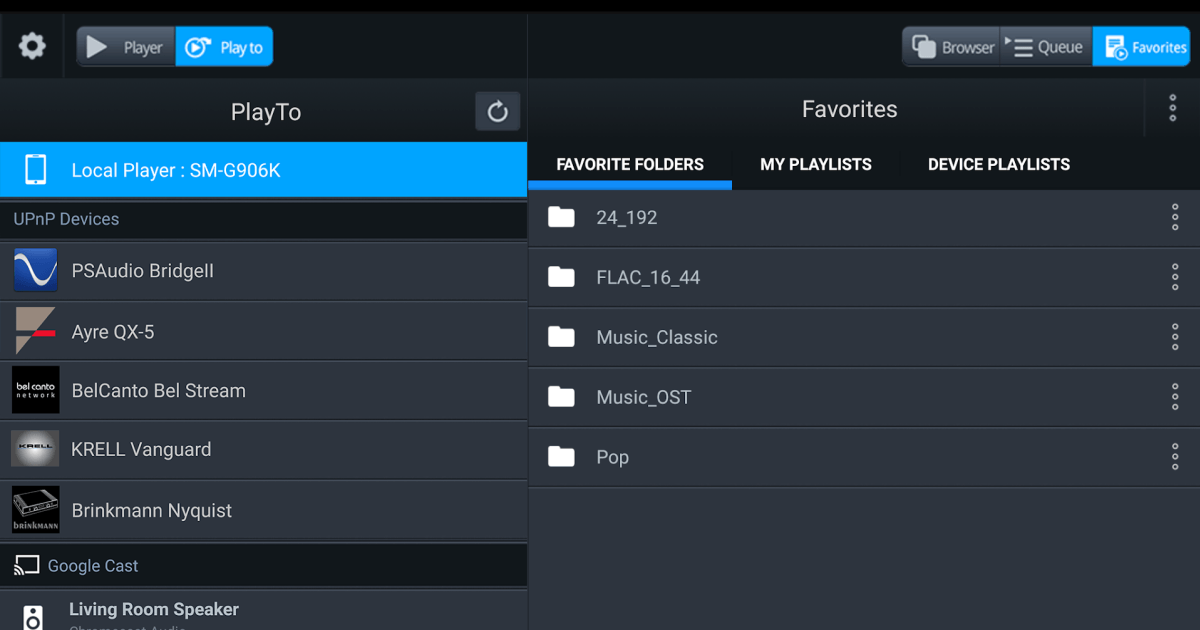The image size is (1200, 630).
Task: Select Local Player SM-G906K phone icon
Action: (x=36, y=170)
